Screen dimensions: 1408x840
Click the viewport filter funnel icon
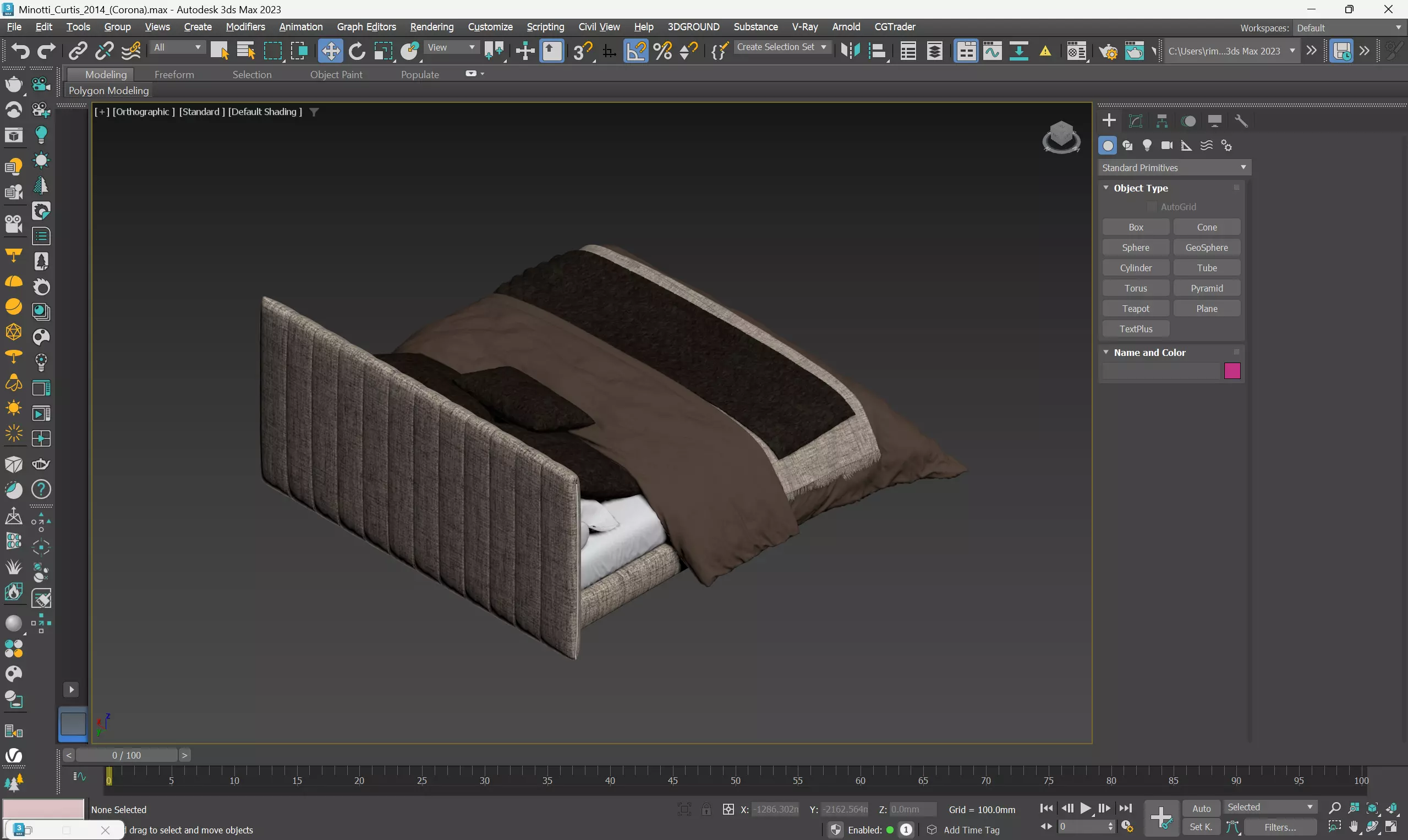tap(314, 112)
